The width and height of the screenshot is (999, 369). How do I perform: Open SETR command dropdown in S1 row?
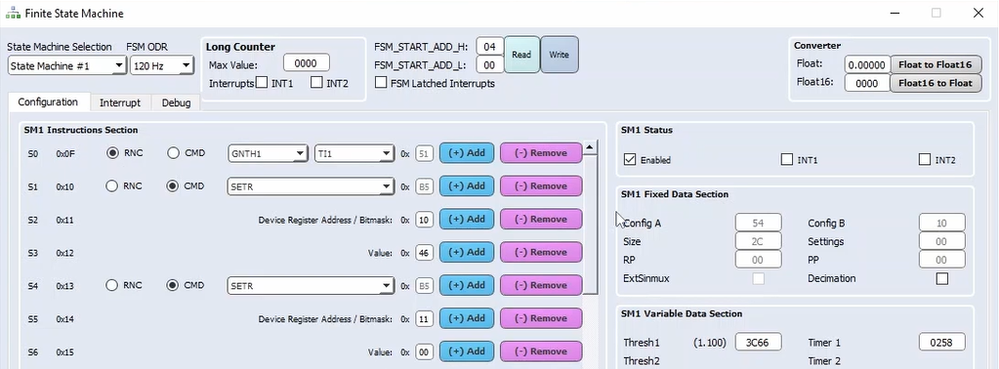tap(310, 187)
